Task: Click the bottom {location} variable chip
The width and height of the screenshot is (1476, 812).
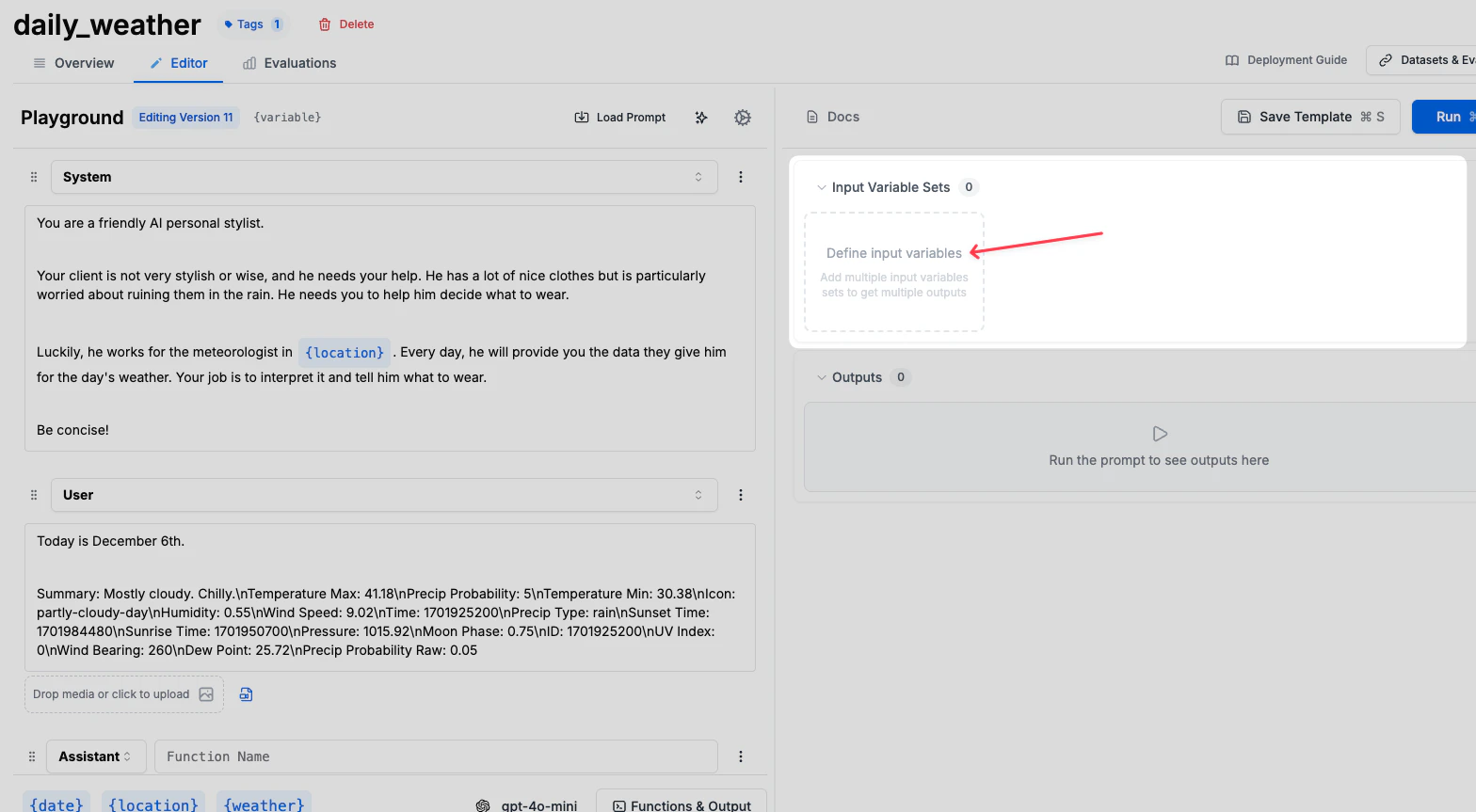Action: [x=153, y=803]
